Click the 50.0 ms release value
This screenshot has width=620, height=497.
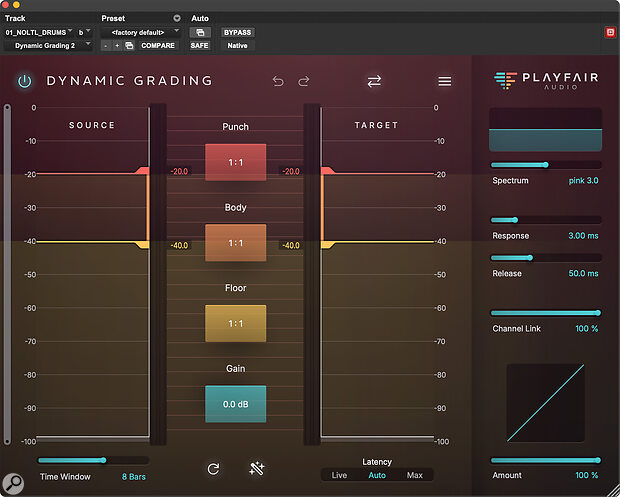pos(583,274)
